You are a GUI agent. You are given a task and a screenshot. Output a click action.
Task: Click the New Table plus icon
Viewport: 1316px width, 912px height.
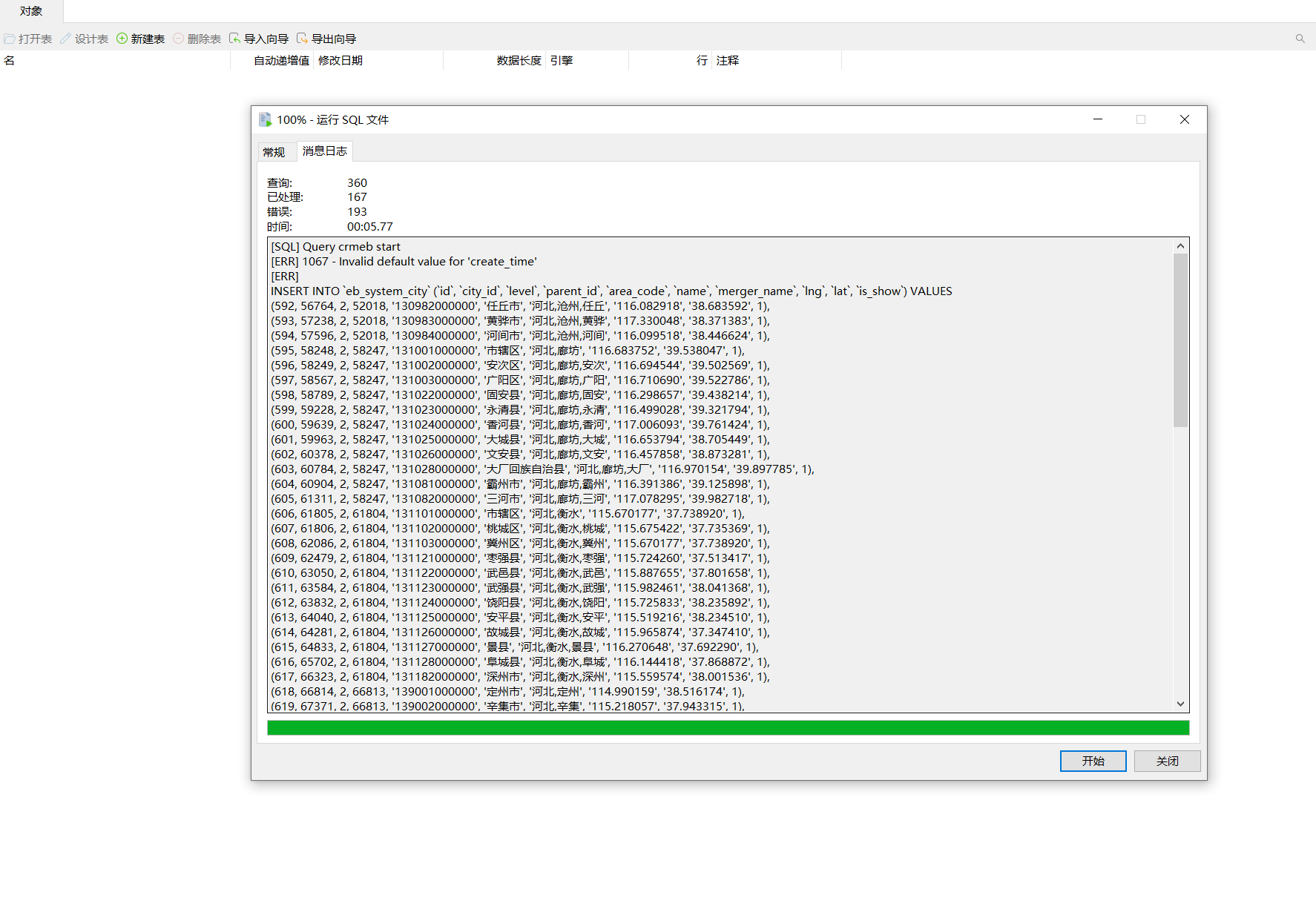coord(122,39)
